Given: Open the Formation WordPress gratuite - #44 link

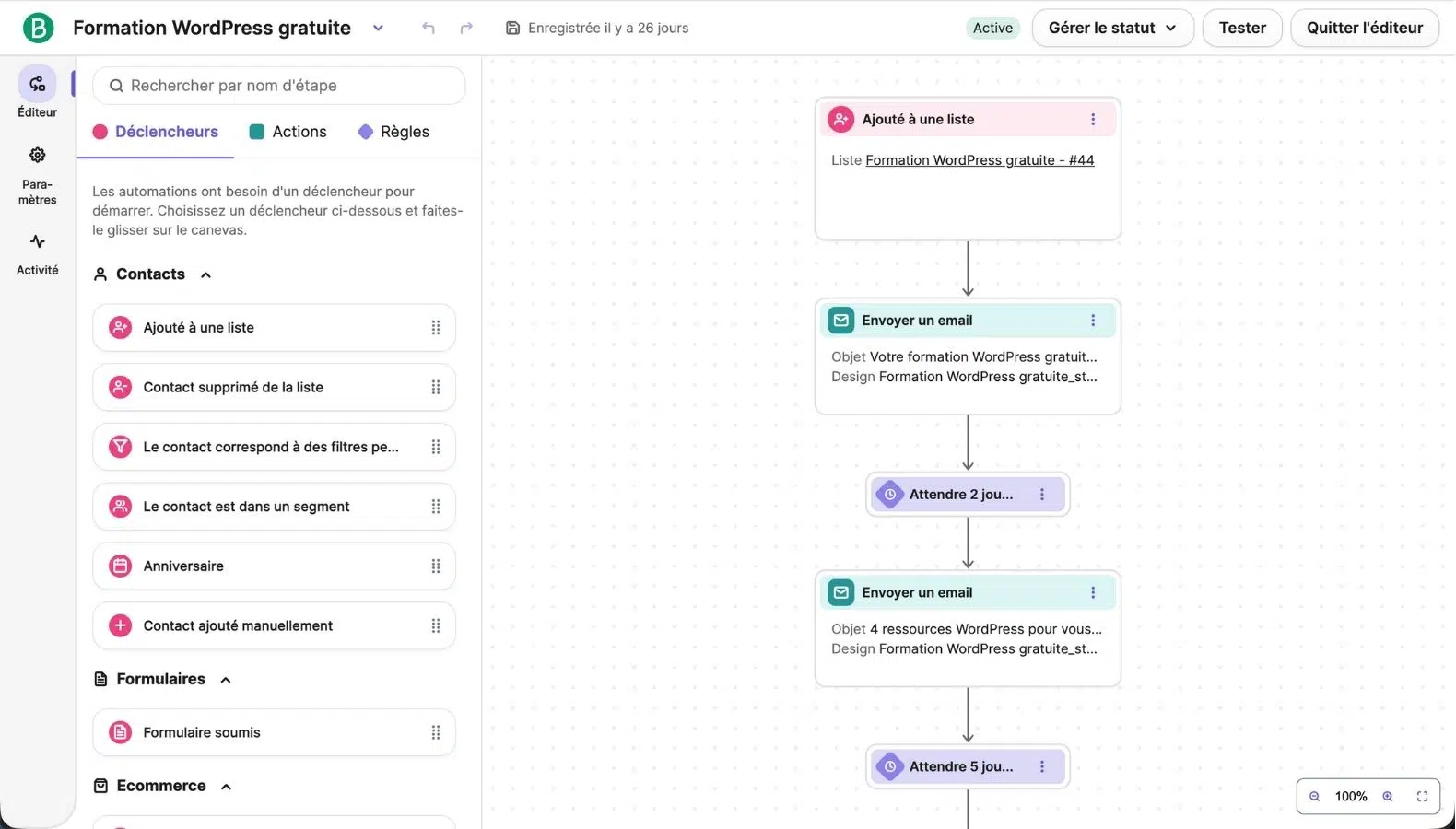Looking at the screenshot, I should point(980,160).
